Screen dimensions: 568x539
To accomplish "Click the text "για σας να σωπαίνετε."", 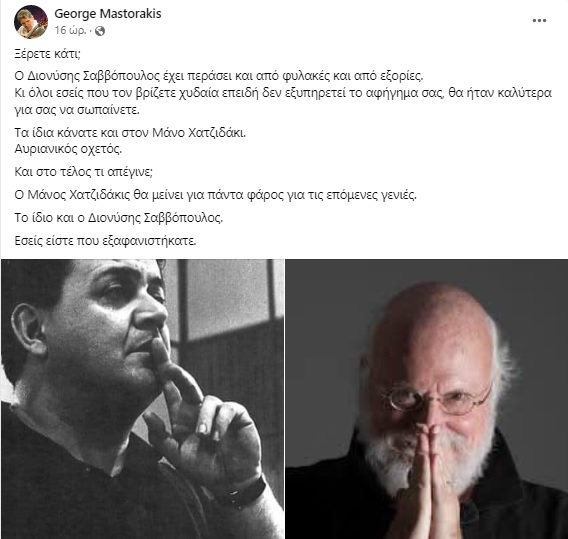I will point(77,110).
